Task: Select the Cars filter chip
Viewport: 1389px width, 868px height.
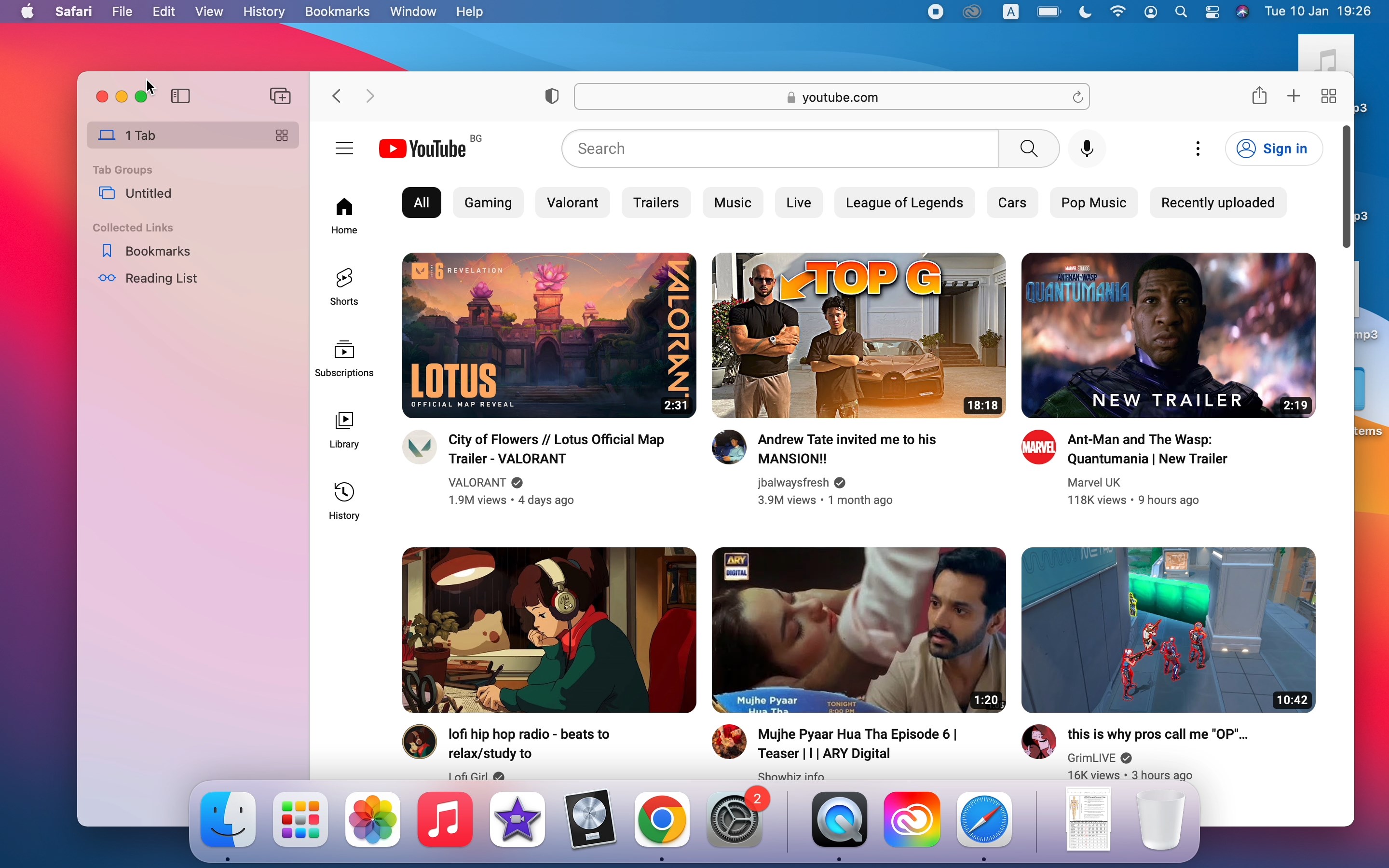Action: tap(1012, 203)
